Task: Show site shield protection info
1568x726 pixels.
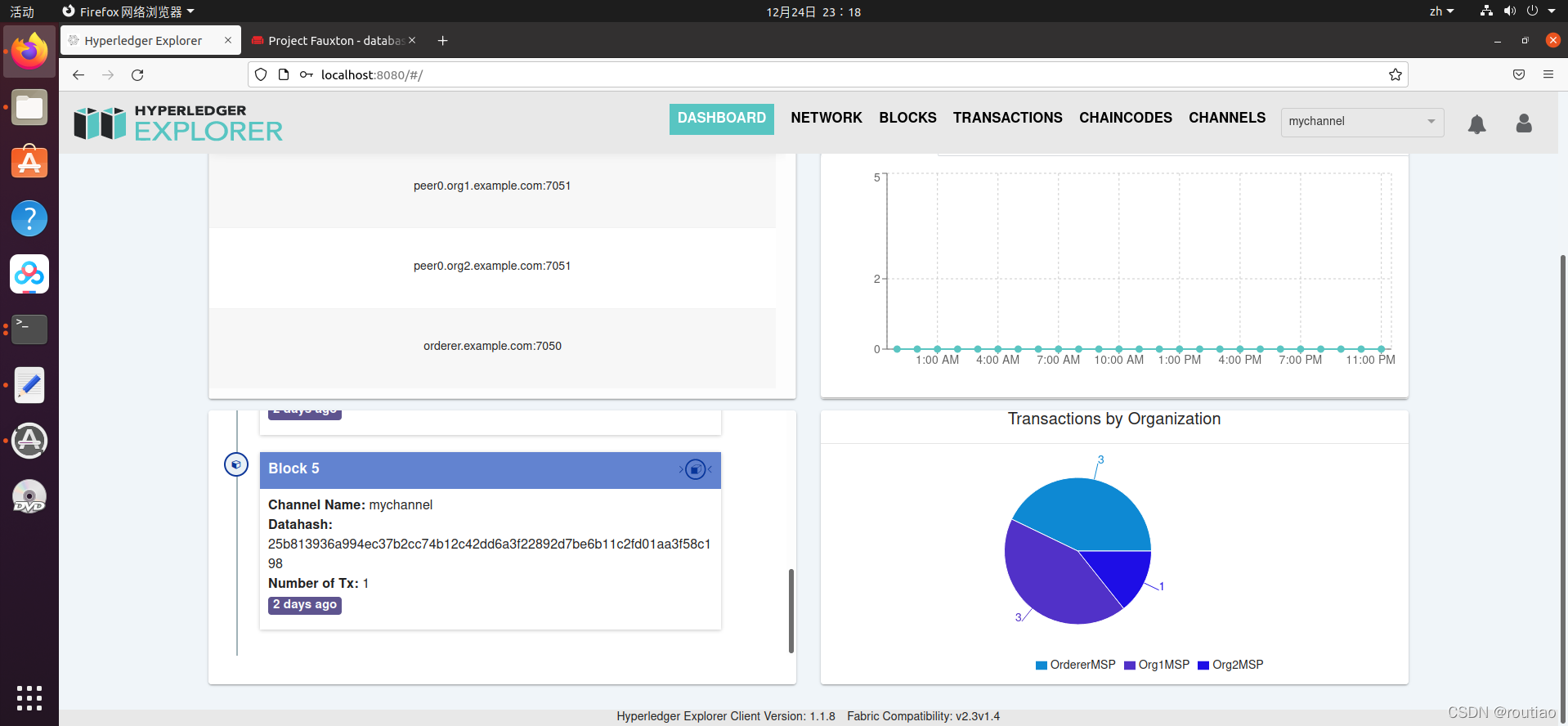Action: 261,74
